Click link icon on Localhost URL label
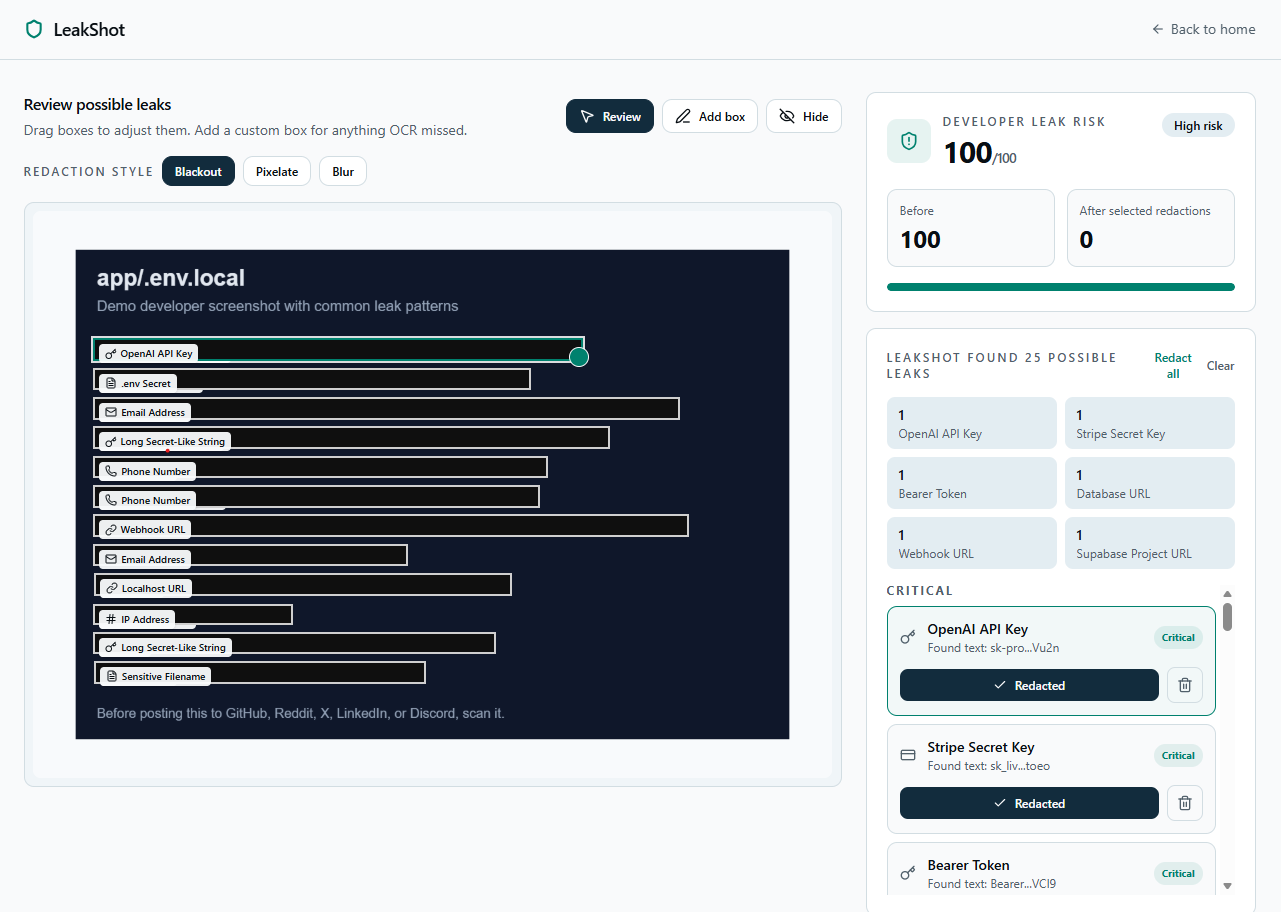The width and height of the screenshot is (1281, 912). [112, 588]
